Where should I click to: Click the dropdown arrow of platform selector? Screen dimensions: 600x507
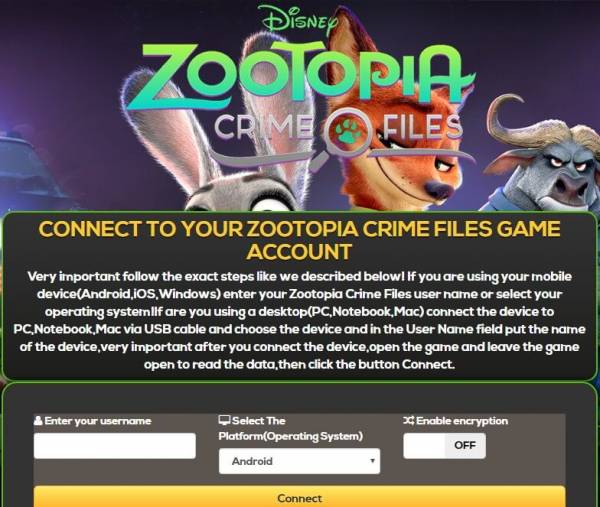[372, 461]
